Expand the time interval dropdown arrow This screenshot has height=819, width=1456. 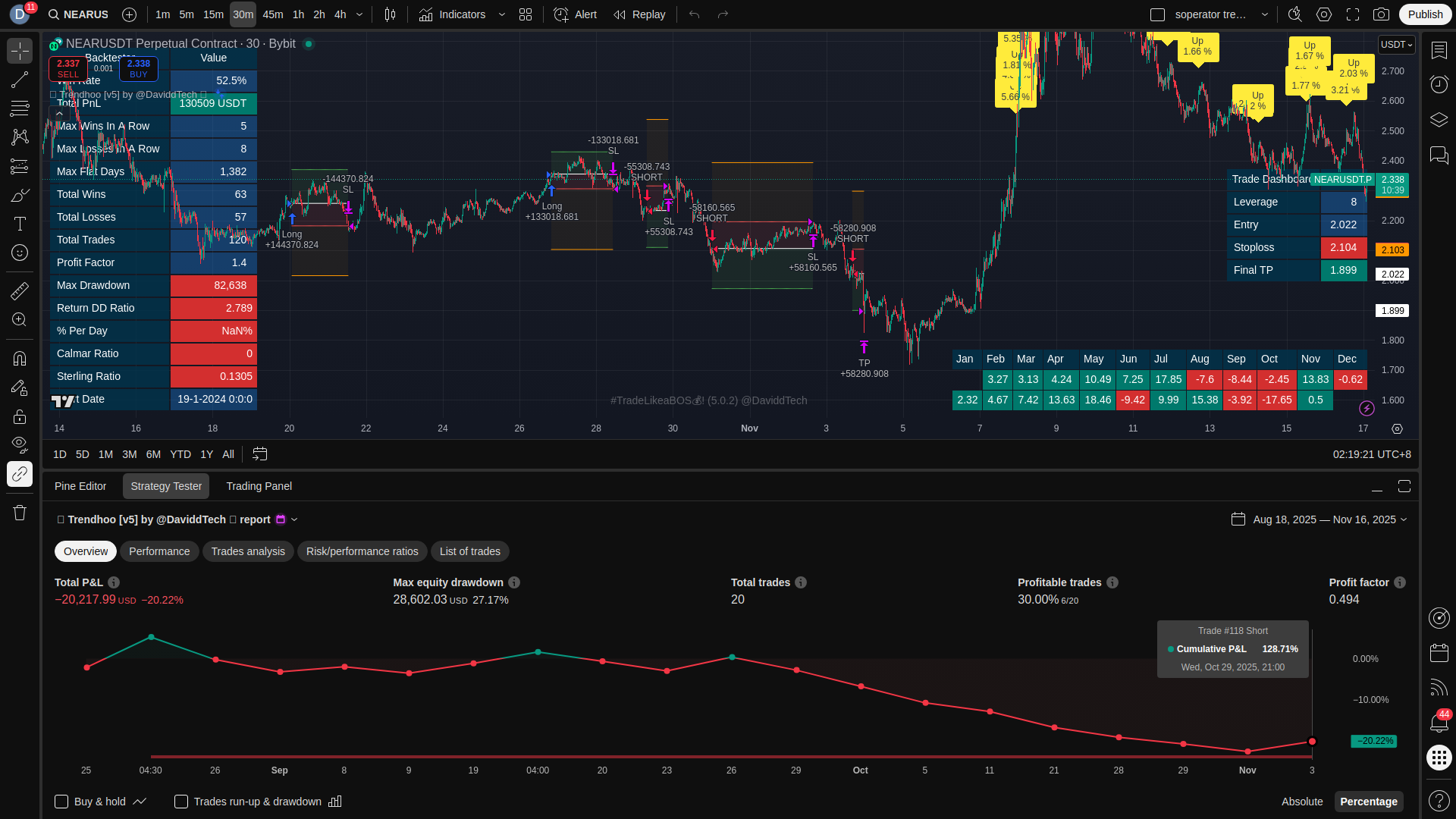[x=359, y=14]
